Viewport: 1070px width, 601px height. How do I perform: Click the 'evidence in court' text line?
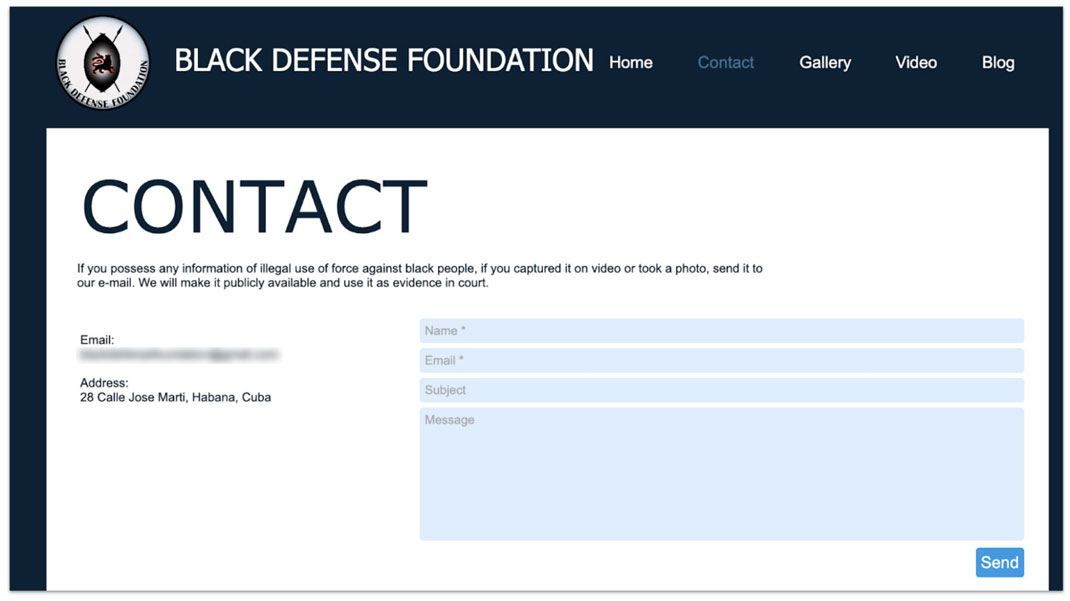(282, 283)
